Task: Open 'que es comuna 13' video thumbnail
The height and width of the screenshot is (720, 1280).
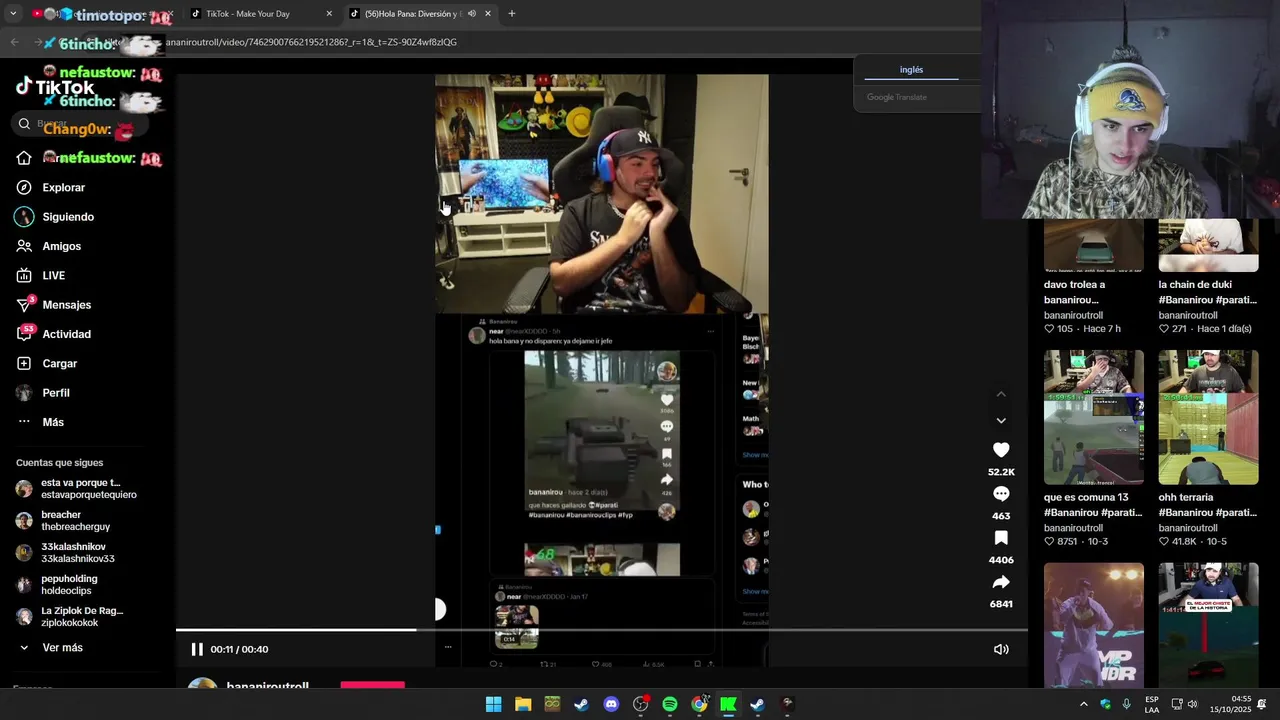Action: 1093,417
